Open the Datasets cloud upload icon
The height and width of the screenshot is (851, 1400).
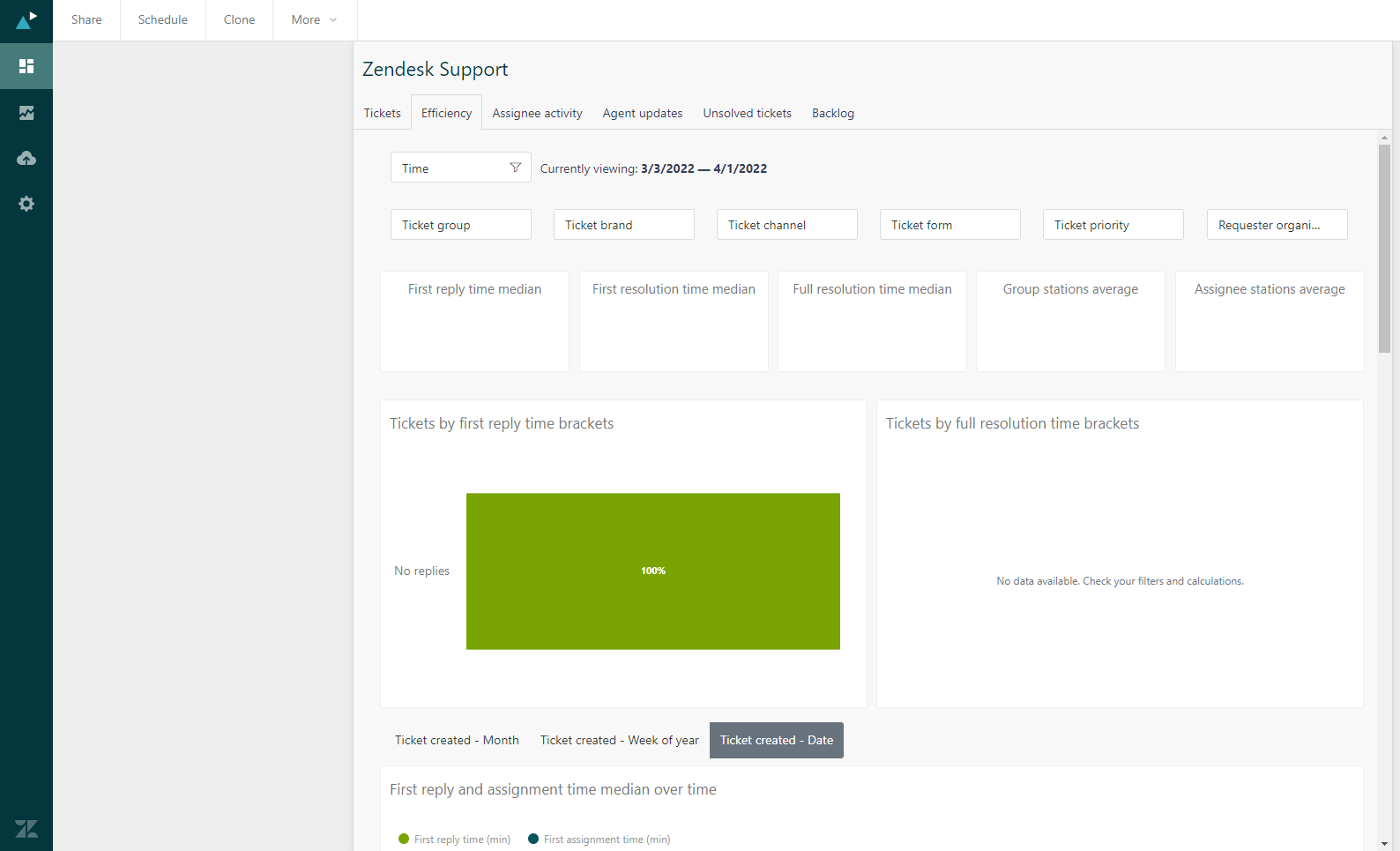(x=26, y=158)
